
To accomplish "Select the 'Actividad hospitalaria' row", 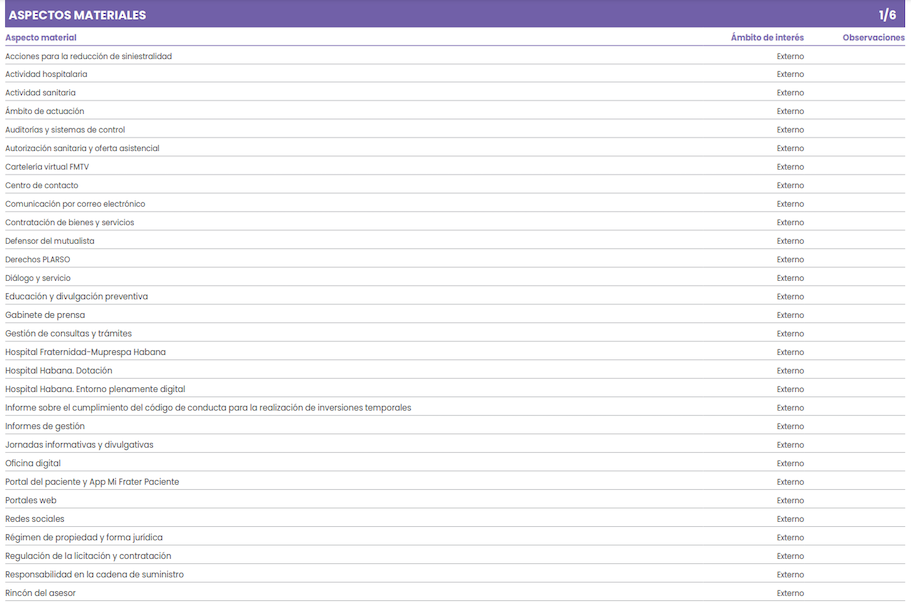I will click(455, 74).
